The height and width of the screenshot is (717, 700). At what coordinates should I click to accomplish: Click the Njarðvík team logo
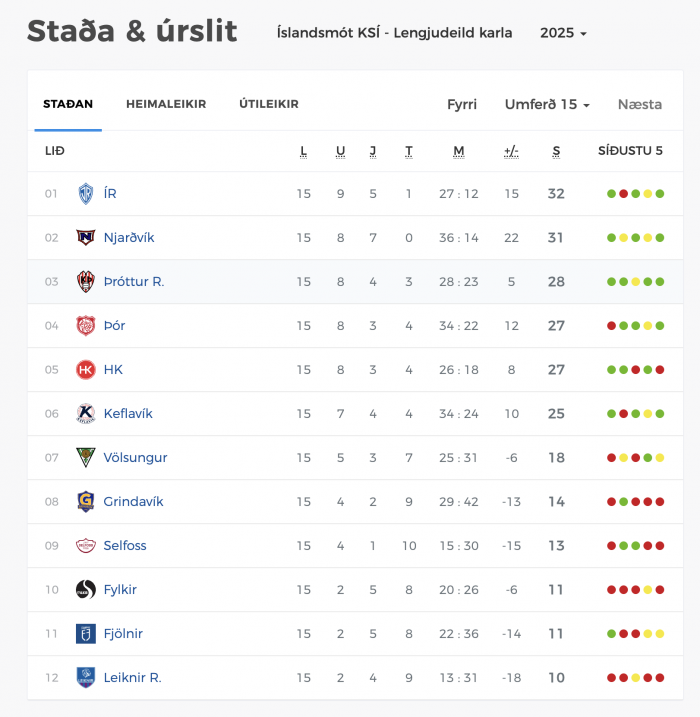[x=85, y=237]
